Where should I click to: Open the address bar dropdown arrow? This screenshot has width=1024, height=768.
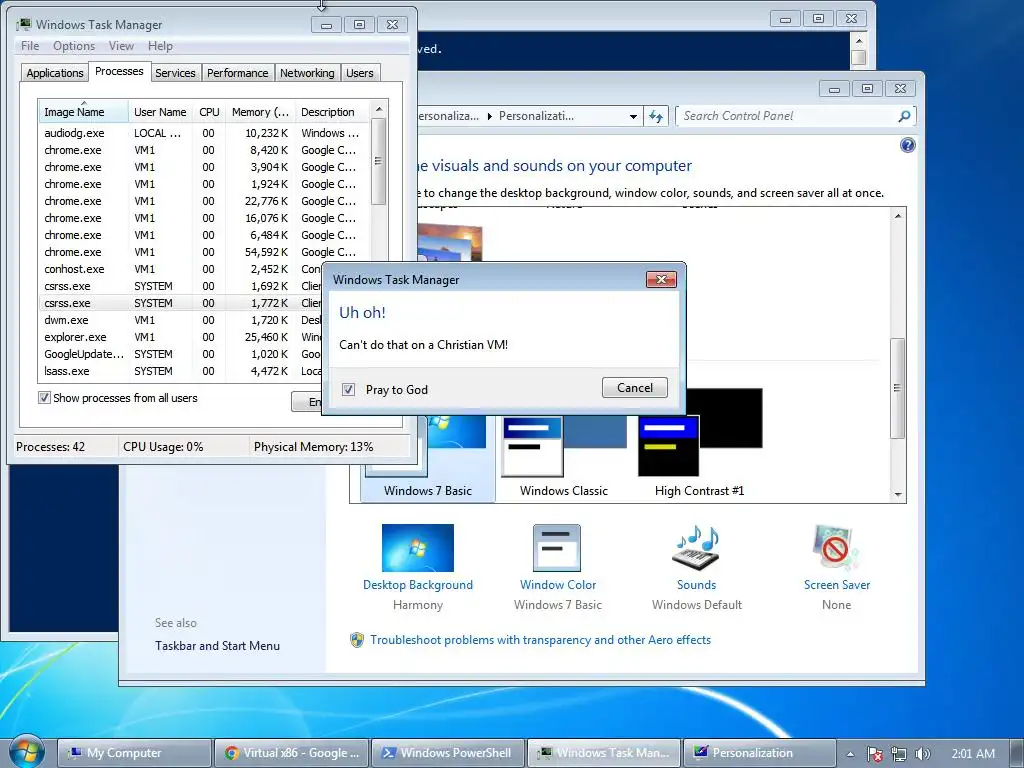click(x=633, y=117)
